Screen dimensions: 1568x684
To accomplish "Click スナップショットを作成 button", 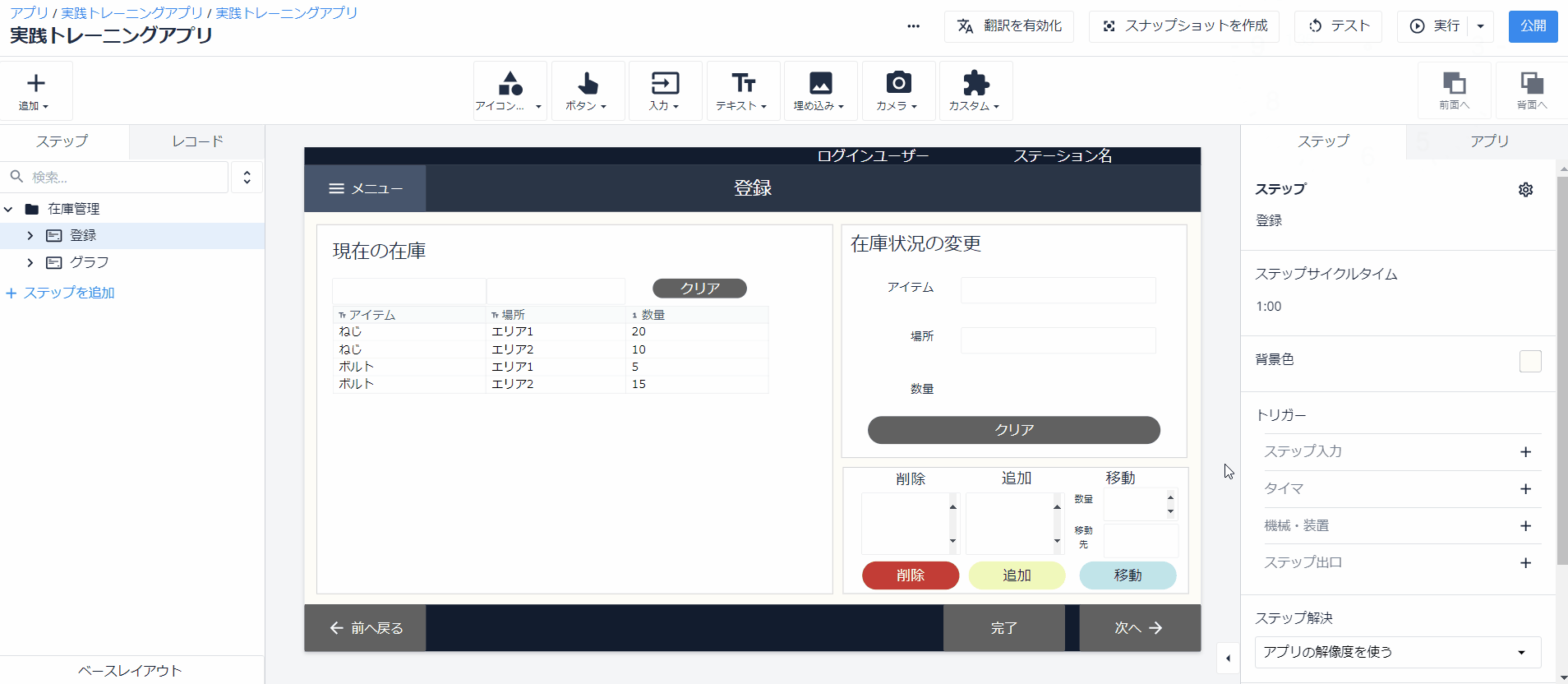I will (1185, 26).
